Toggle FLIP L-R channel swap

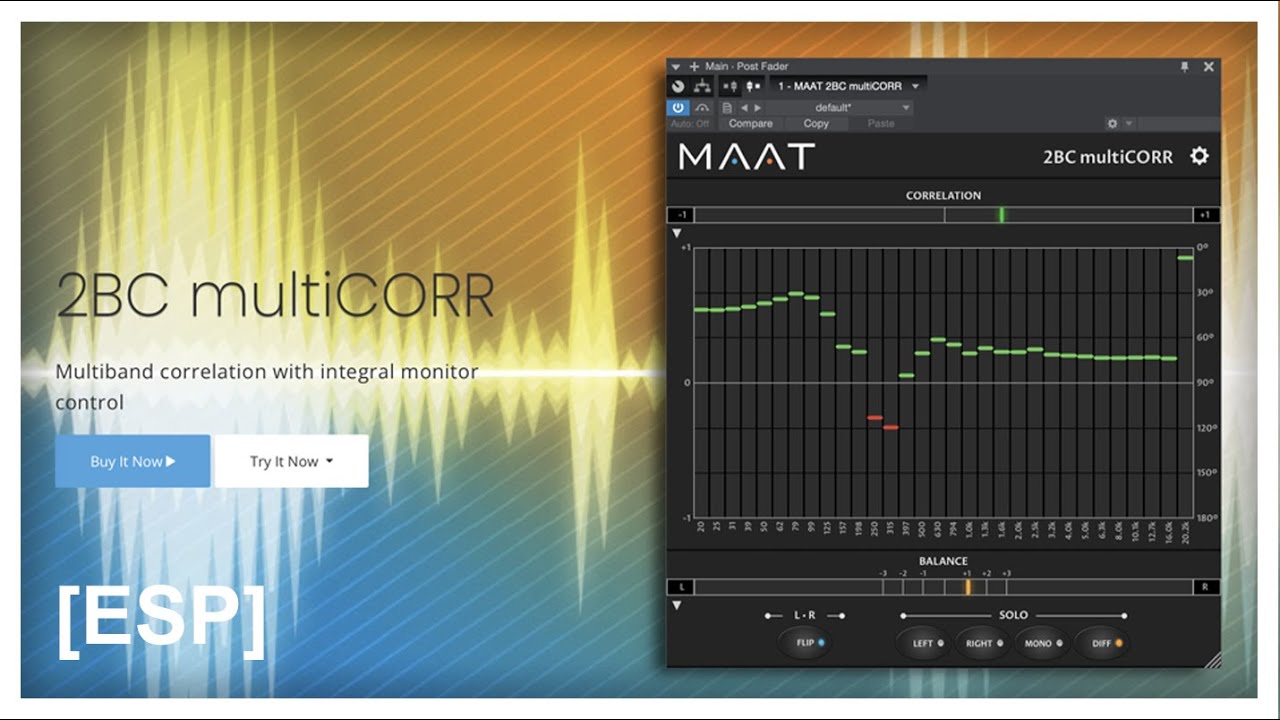805,643
